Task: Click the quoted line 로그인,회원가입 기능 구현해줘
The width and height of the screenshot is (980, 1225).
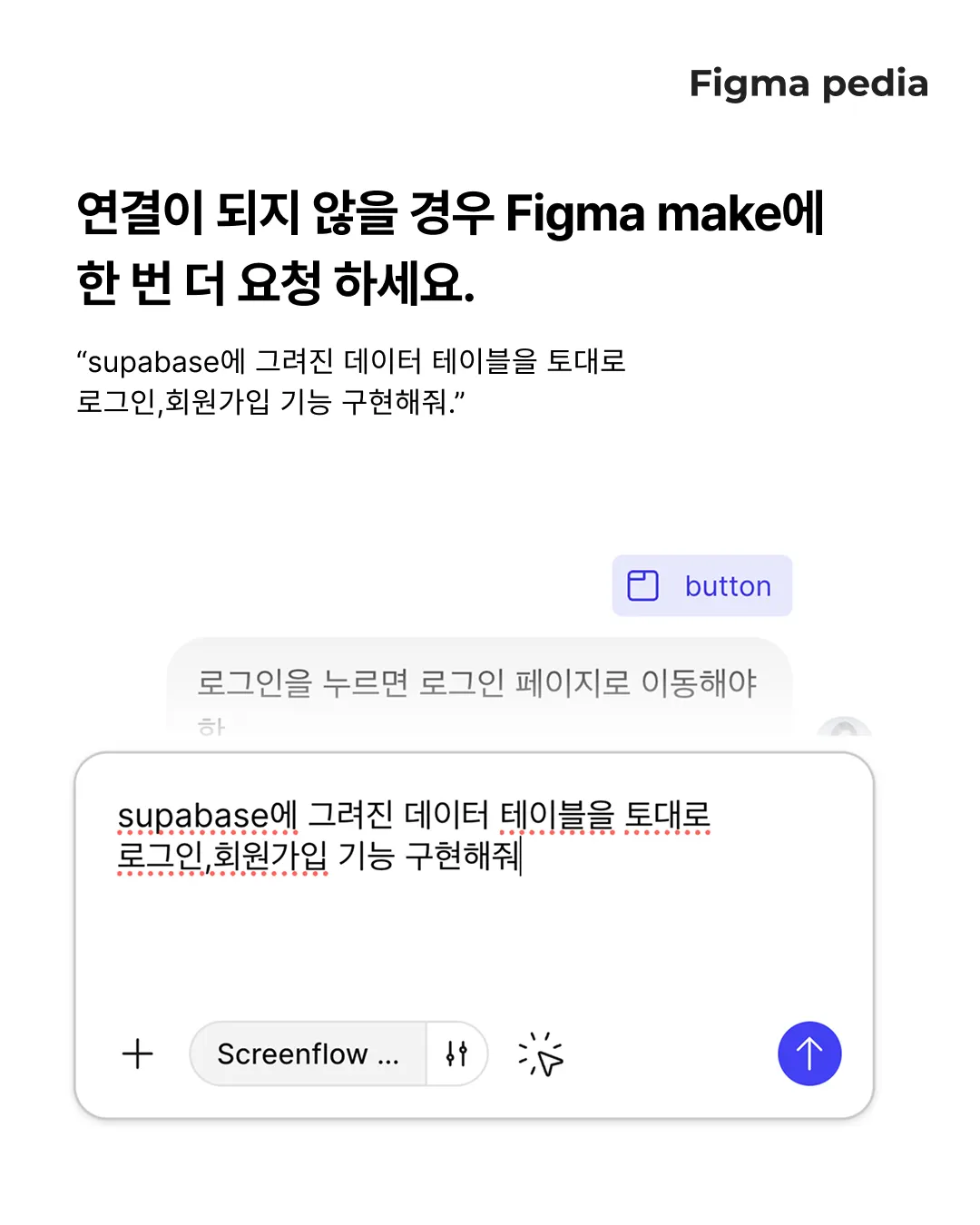Action: click(x=269, y=401)
